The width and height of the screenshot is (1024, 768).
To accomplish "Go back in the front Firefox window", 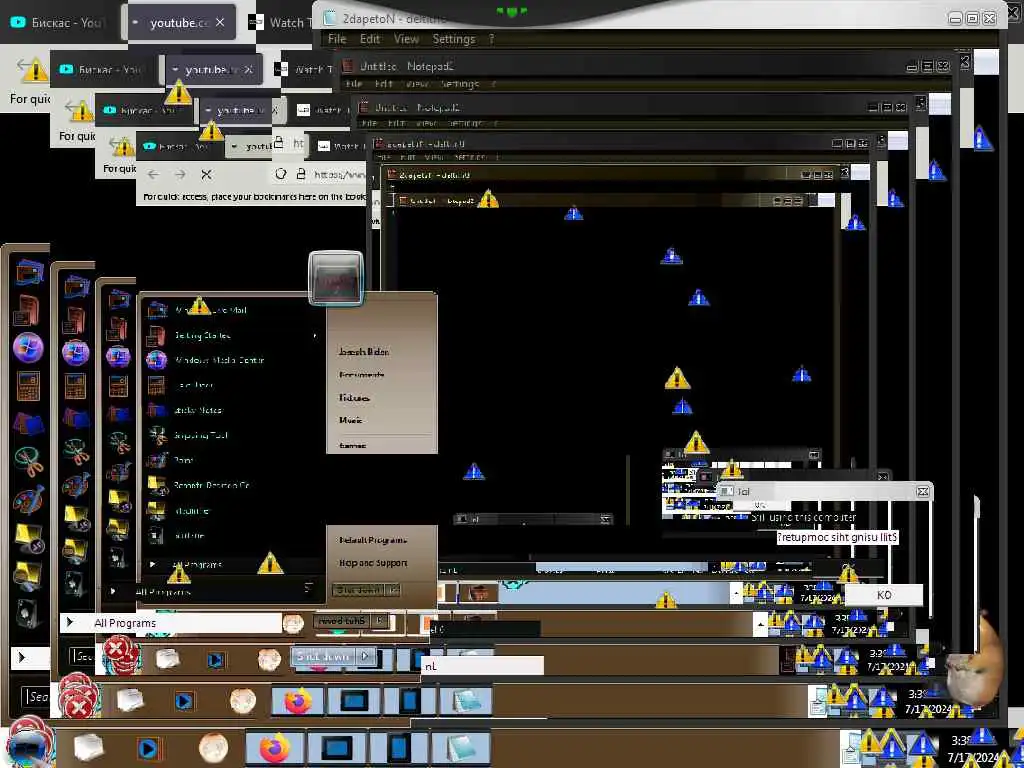I will pyautogui.click(x=153, y=174).
